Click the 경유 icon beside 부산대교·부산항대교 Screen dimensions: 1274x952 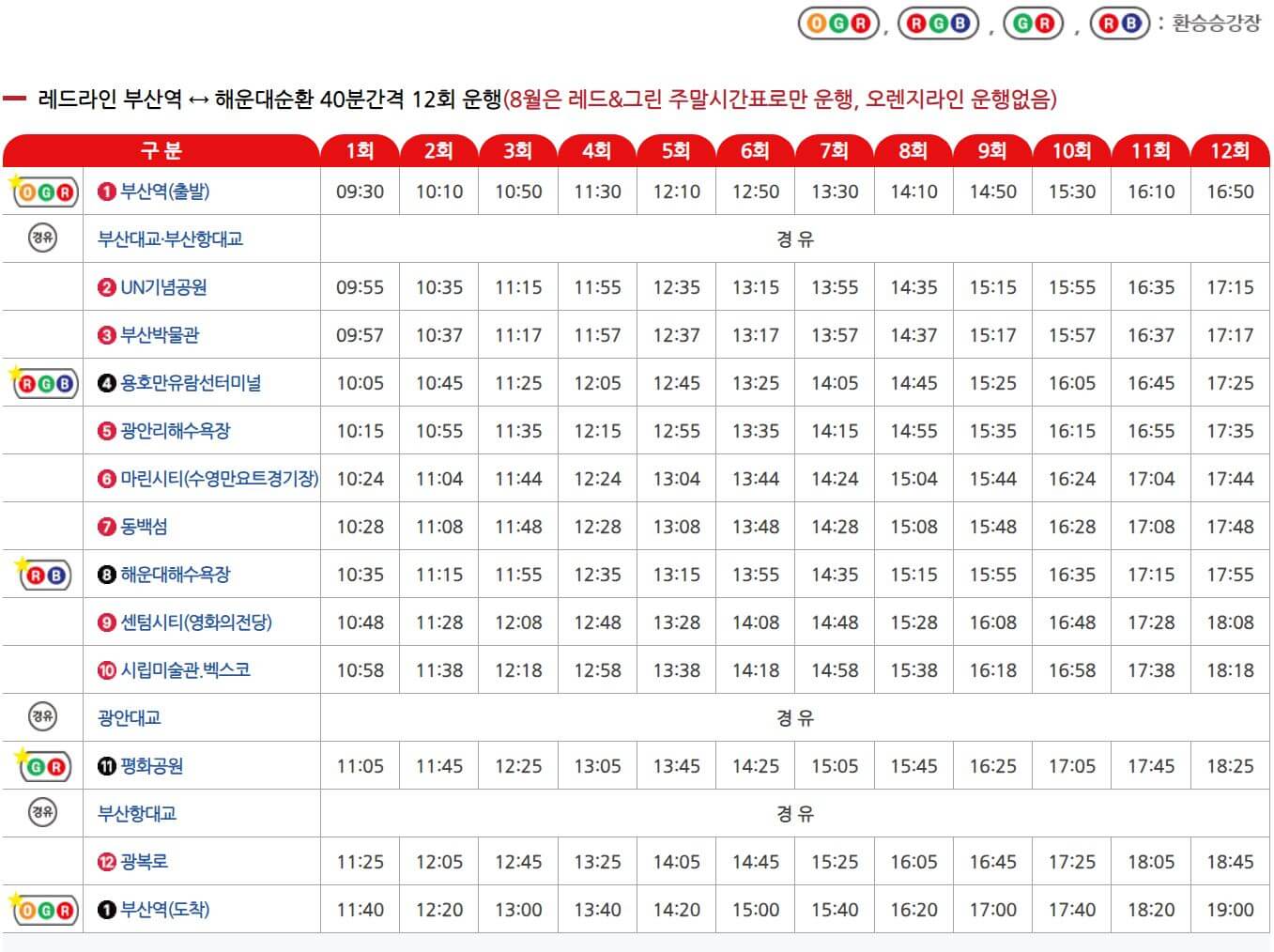(x=42, y=238)
